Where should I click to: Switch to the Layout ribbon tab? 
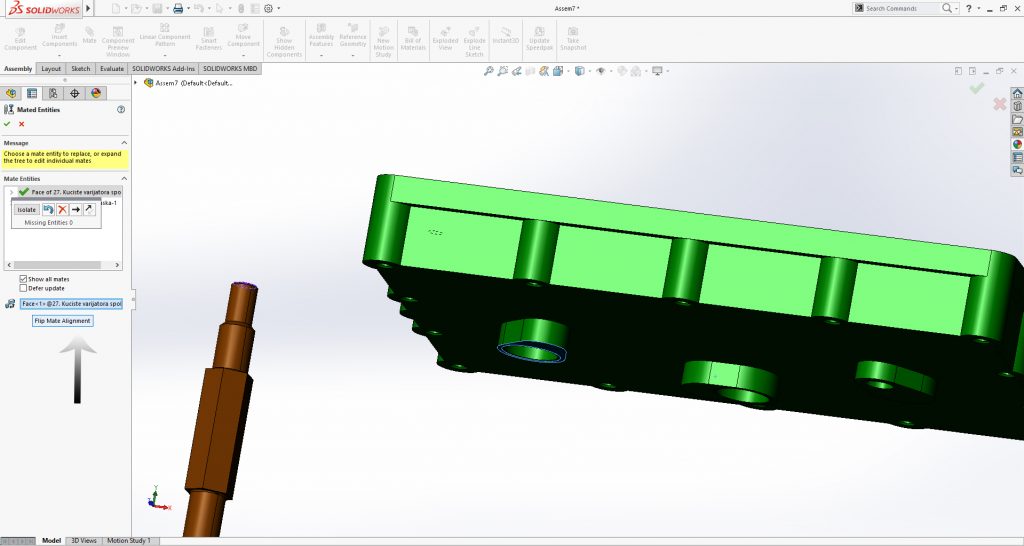[x=50, y=69]
